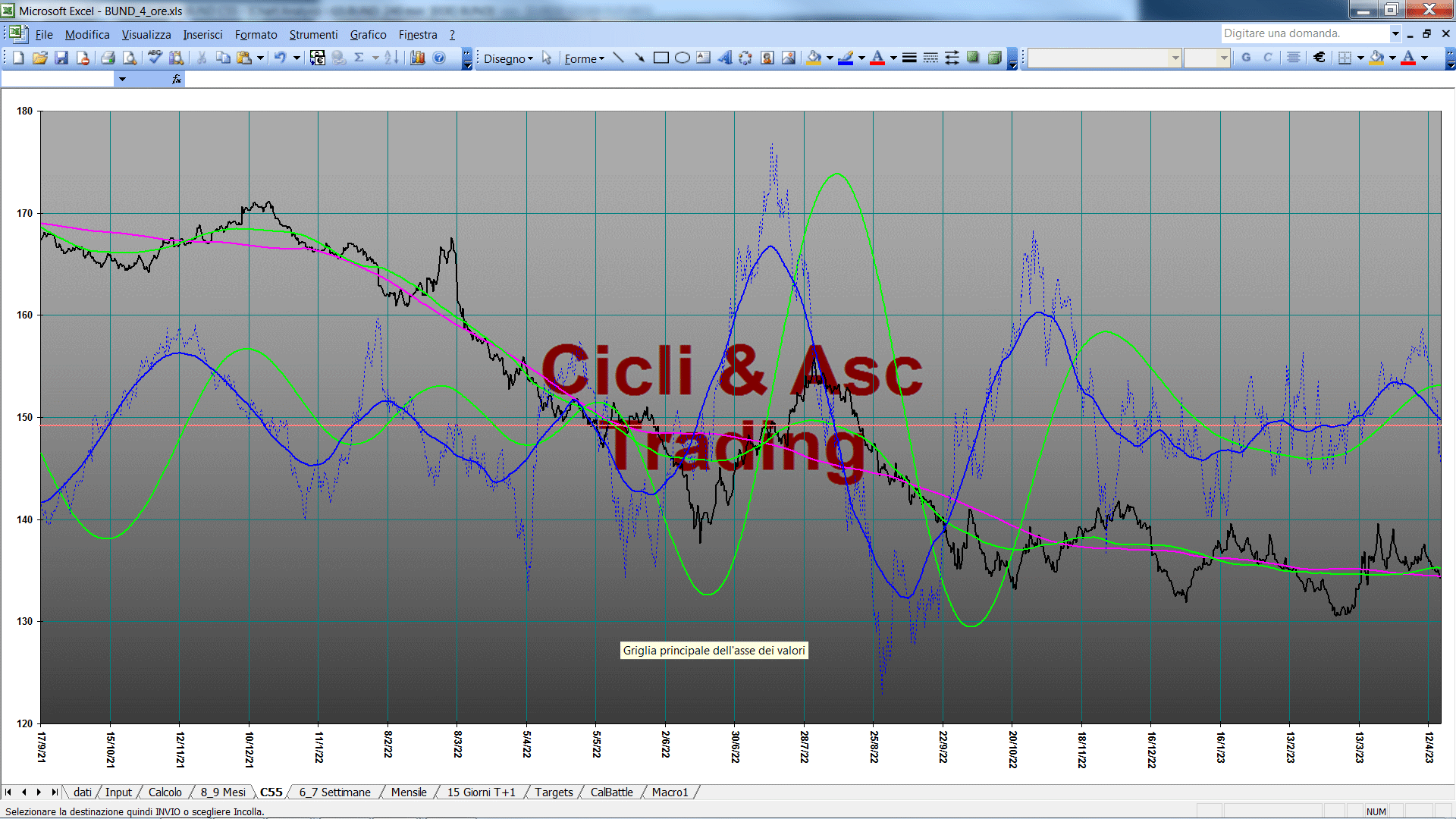Click the drawing Font Color red A
The height and width of the screenshot is (819, 1456).
click(877, 58)
